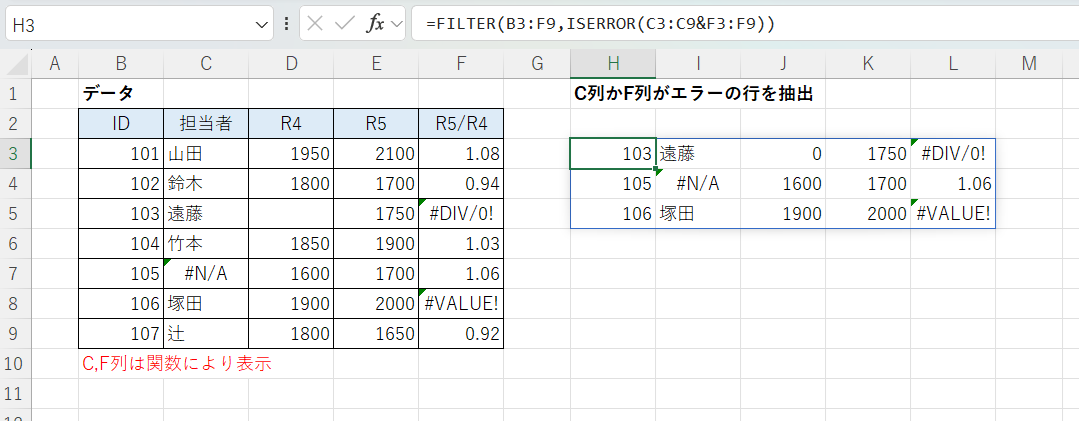The height and width of the screenshot is (421, 1079).
Task: Expand the Name Box dropdown arrow
Action: (261, 25)
